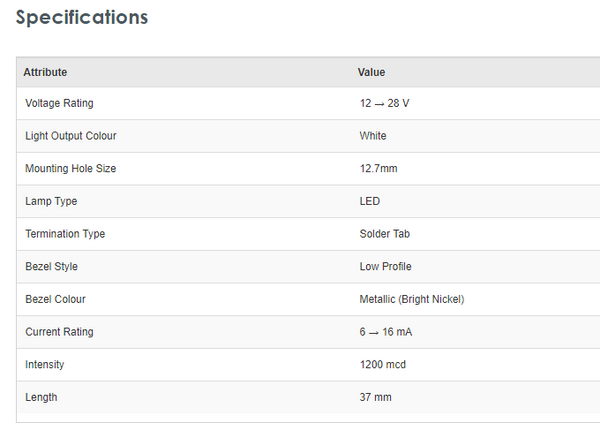The image size is (600, 423).
Task: Select the Mounting Hole Size label
Action: 70,169
